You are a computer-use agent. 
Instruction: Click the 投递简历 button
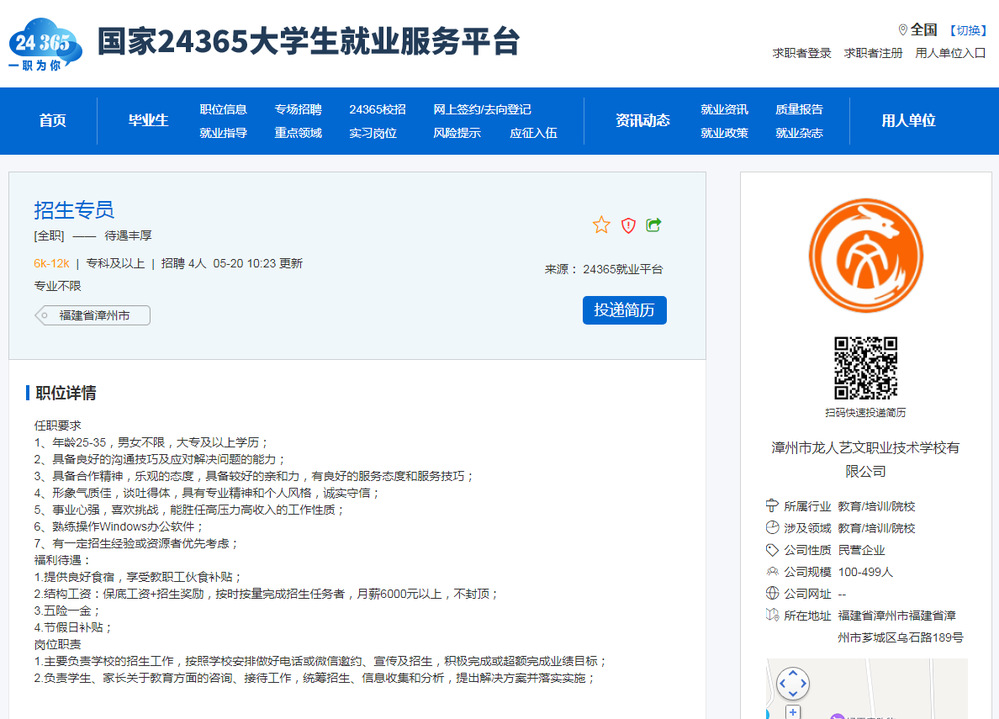624,310
